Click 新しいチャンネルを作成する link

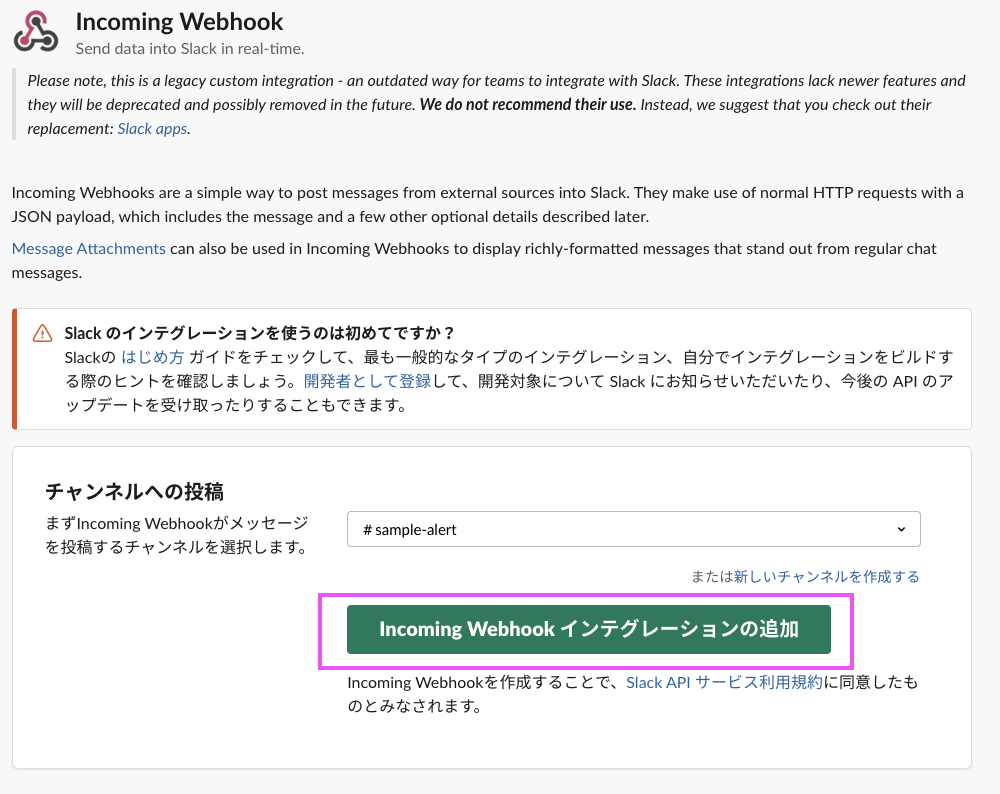point(827,577)
